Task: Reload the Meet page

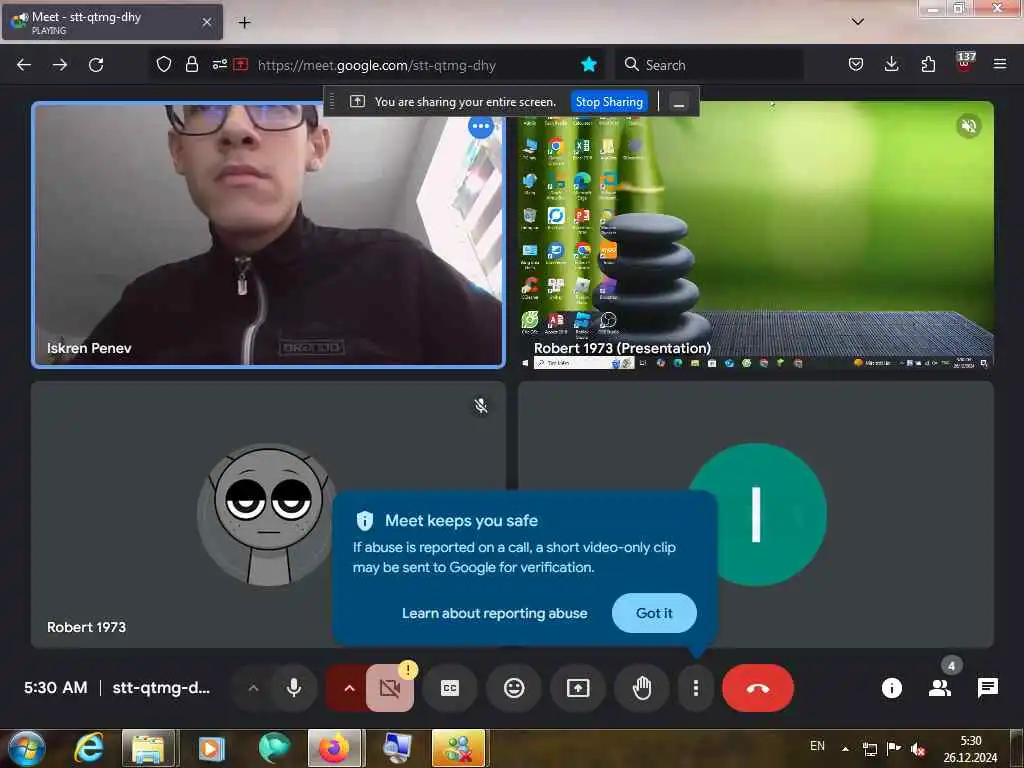Action: [96, 65]
